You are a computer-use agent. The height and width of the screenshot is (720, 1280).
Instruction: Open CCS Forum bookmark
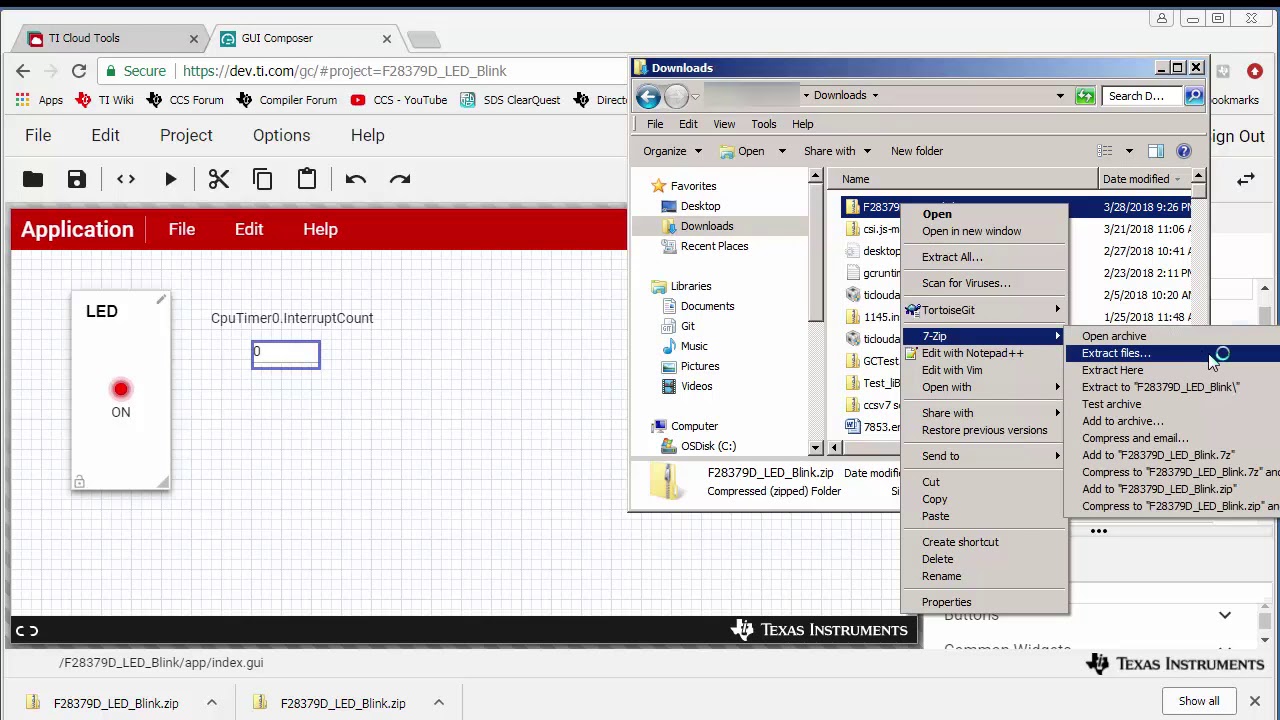coord(185,100)
